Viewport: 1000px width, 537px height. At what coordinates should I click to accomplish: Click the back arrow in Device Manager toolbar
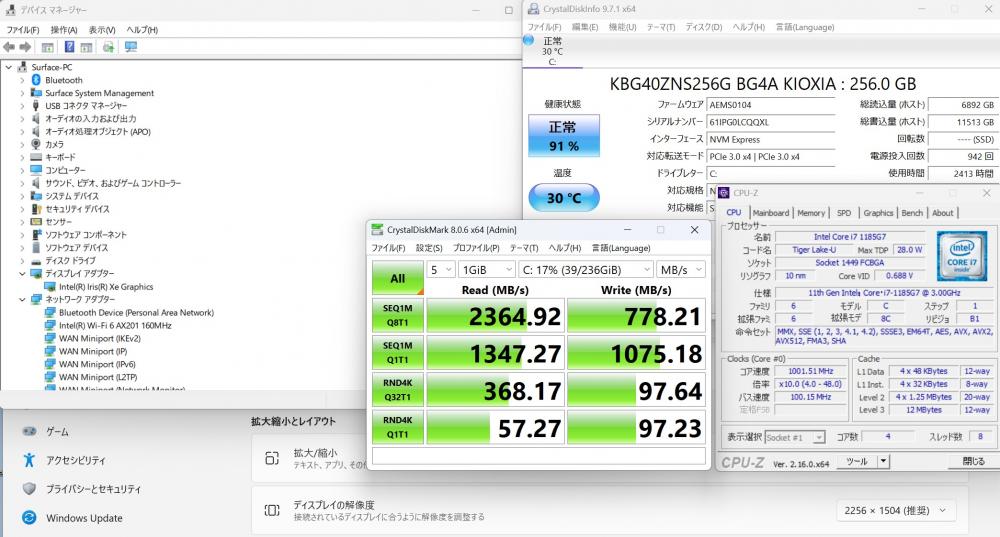9,47
